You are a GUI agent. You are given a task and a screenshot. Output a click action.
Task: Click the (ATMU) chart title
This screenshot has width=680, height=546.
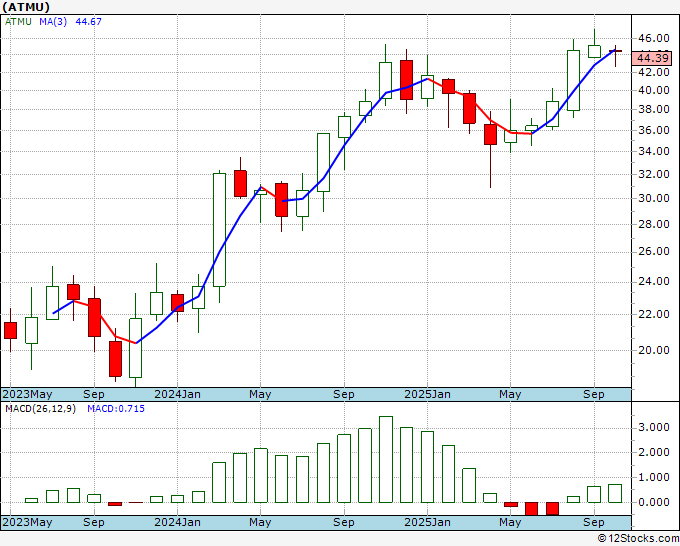(26, 7)
